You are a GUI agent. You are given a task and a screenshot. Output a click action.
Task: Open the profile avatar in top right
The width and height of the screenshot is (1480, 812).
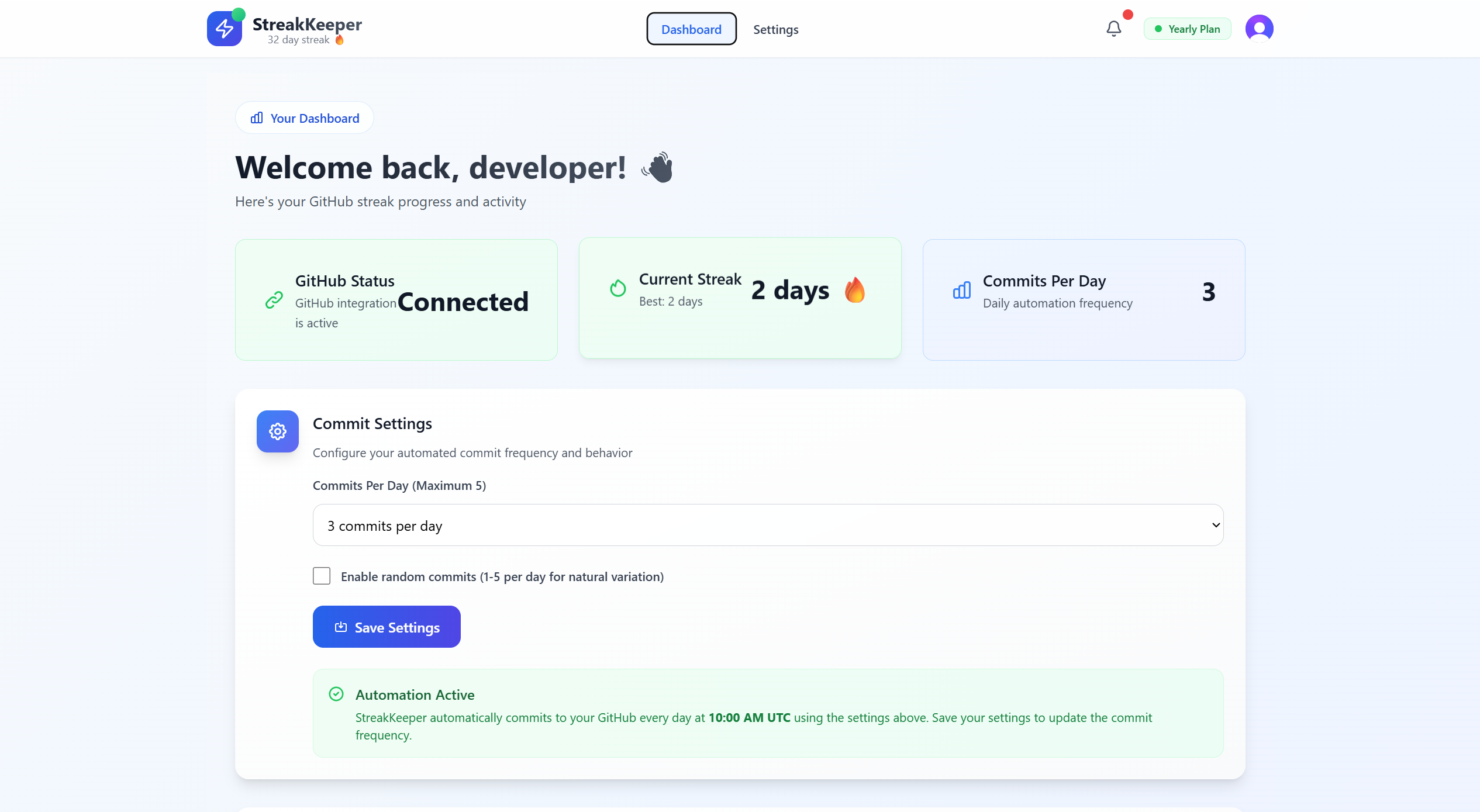[x=1259, y=27]
